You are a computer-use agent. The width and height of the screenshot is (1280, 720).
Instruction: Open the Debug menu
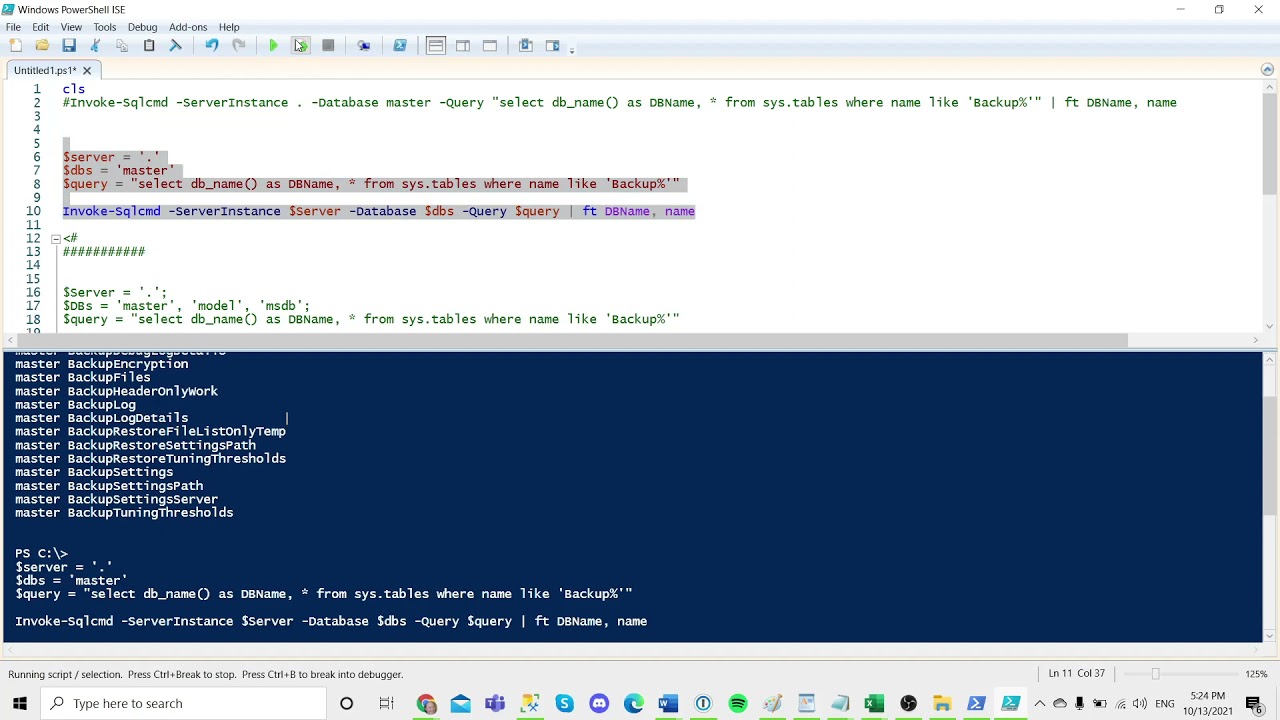(143, 27)
